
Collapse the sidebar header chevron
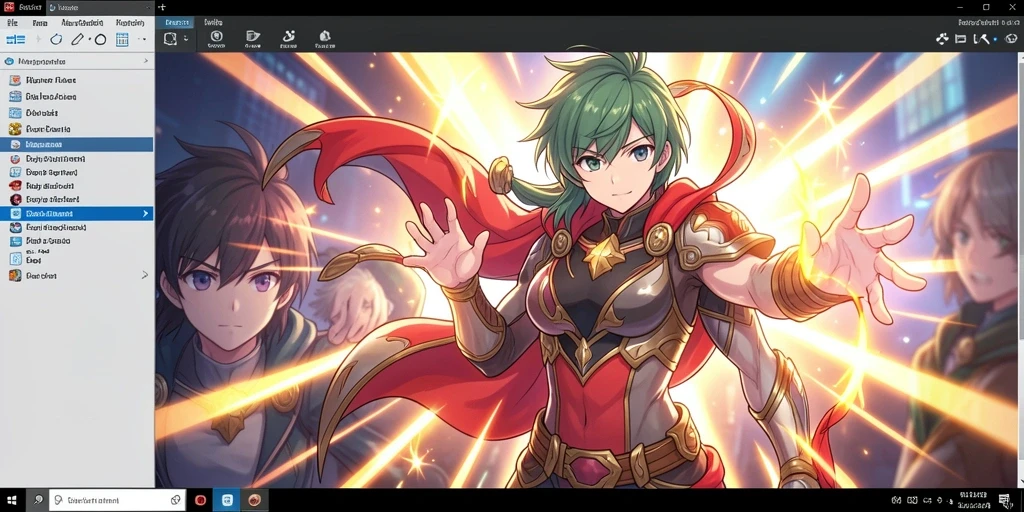pos(146,61)
